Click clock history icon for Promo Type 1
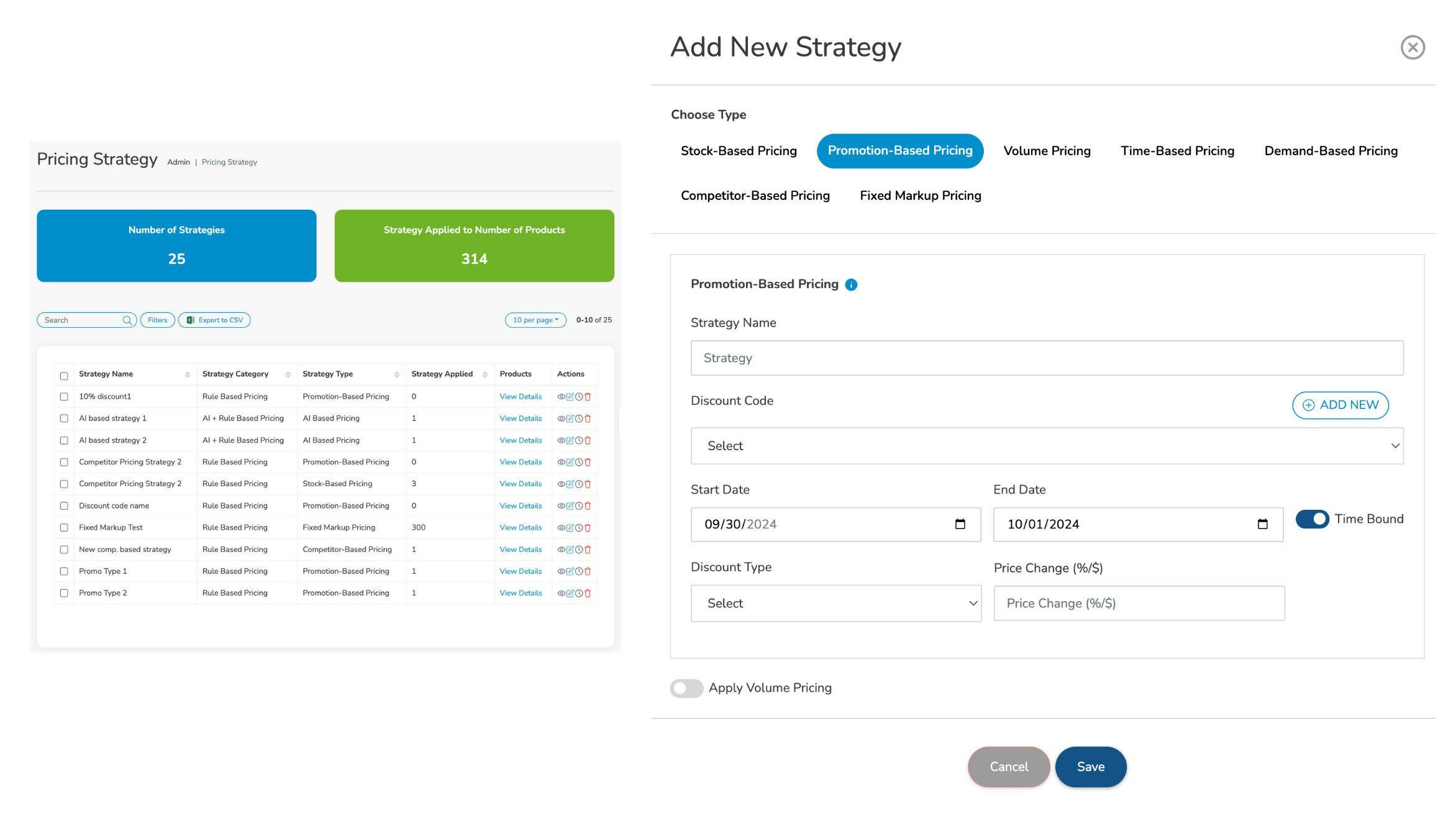 pyautogui.click(x=579, y=571)
